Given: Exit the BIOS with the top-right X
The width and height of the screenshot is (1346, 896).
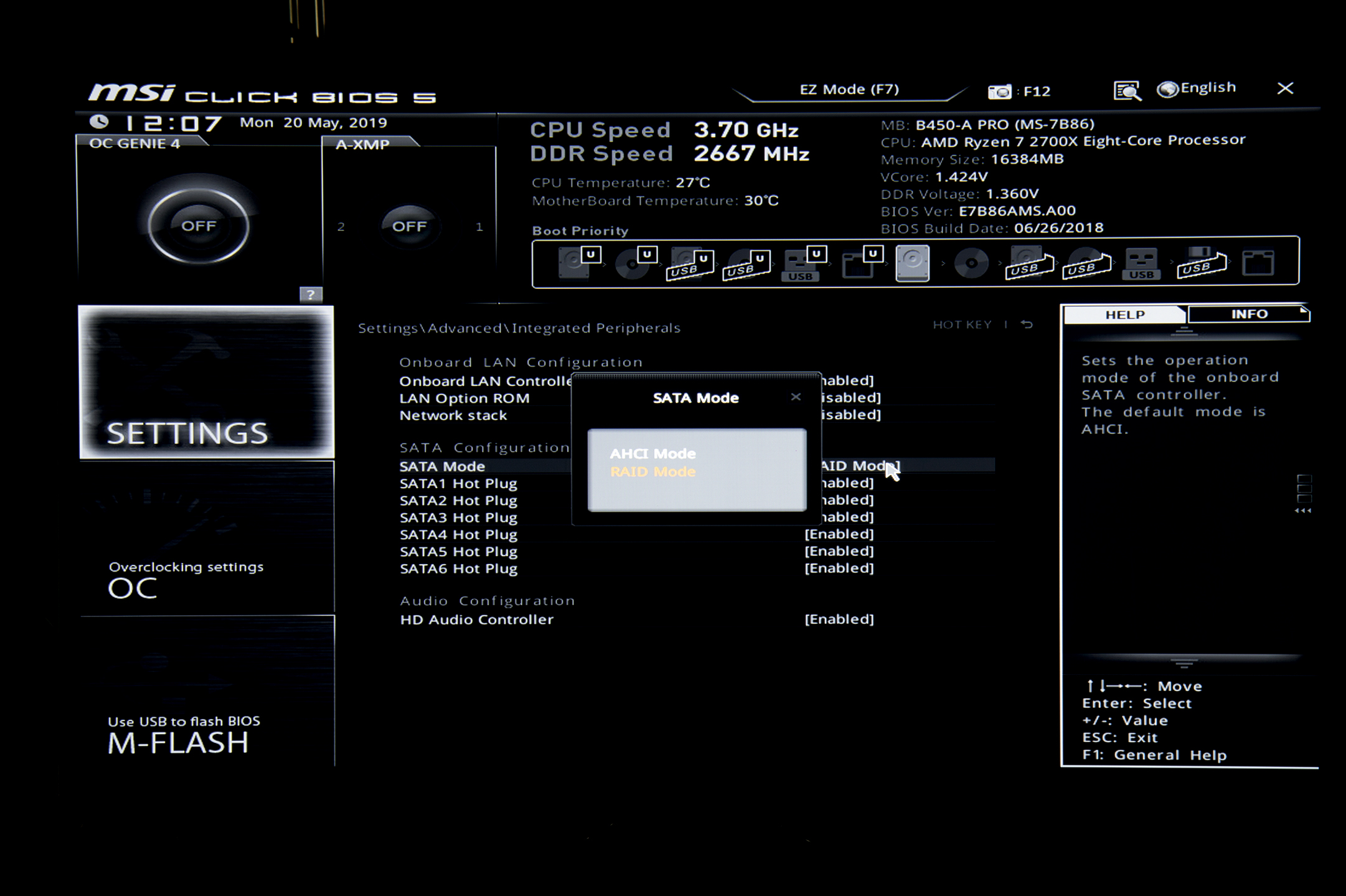Looking at the screenshot, I should tap(1285, 88).
